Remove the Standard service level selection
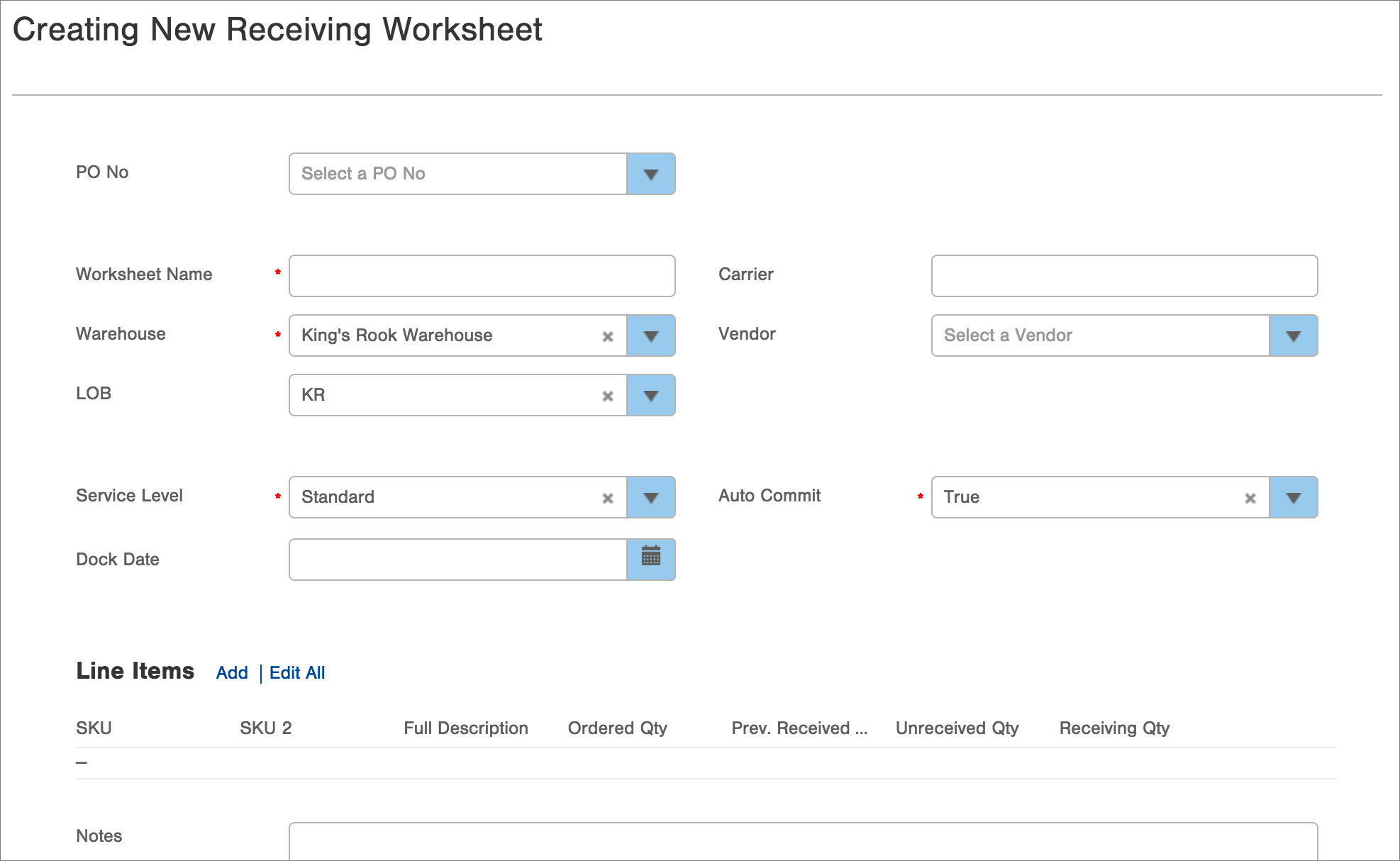 pyautogui.click(x=608, y=498)
